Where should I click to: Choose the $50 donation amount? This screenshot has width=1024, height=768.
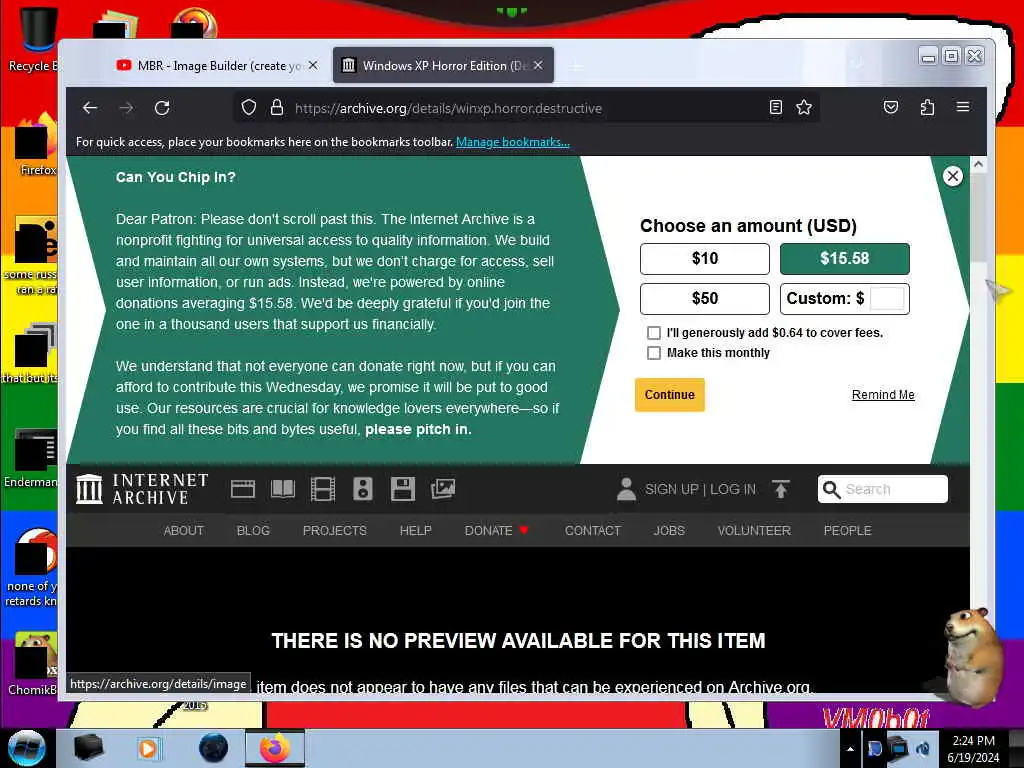tap(705, 298)
